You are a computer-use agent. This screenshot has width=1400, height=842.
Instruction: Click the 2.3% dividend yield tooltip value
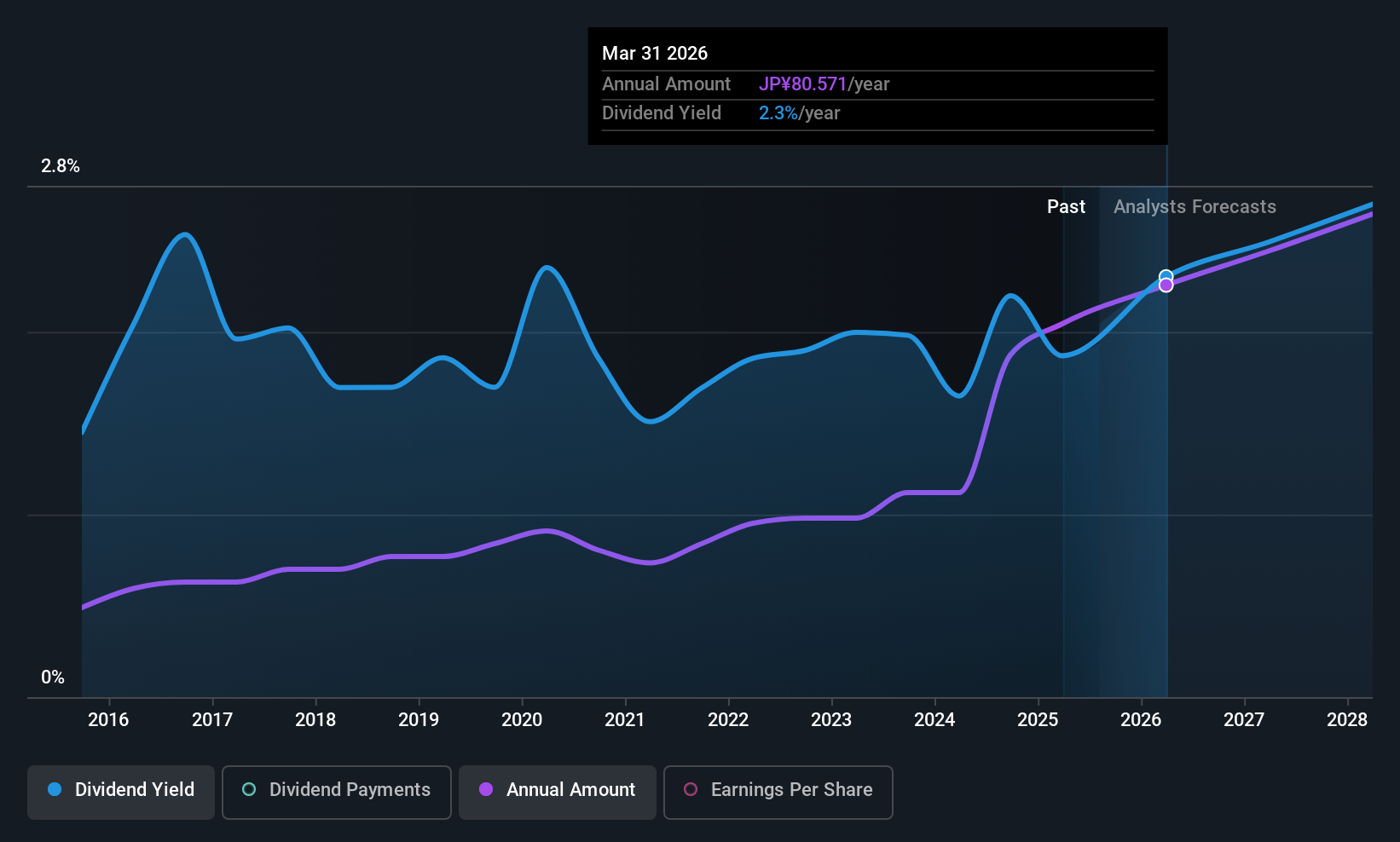[778, 113]
